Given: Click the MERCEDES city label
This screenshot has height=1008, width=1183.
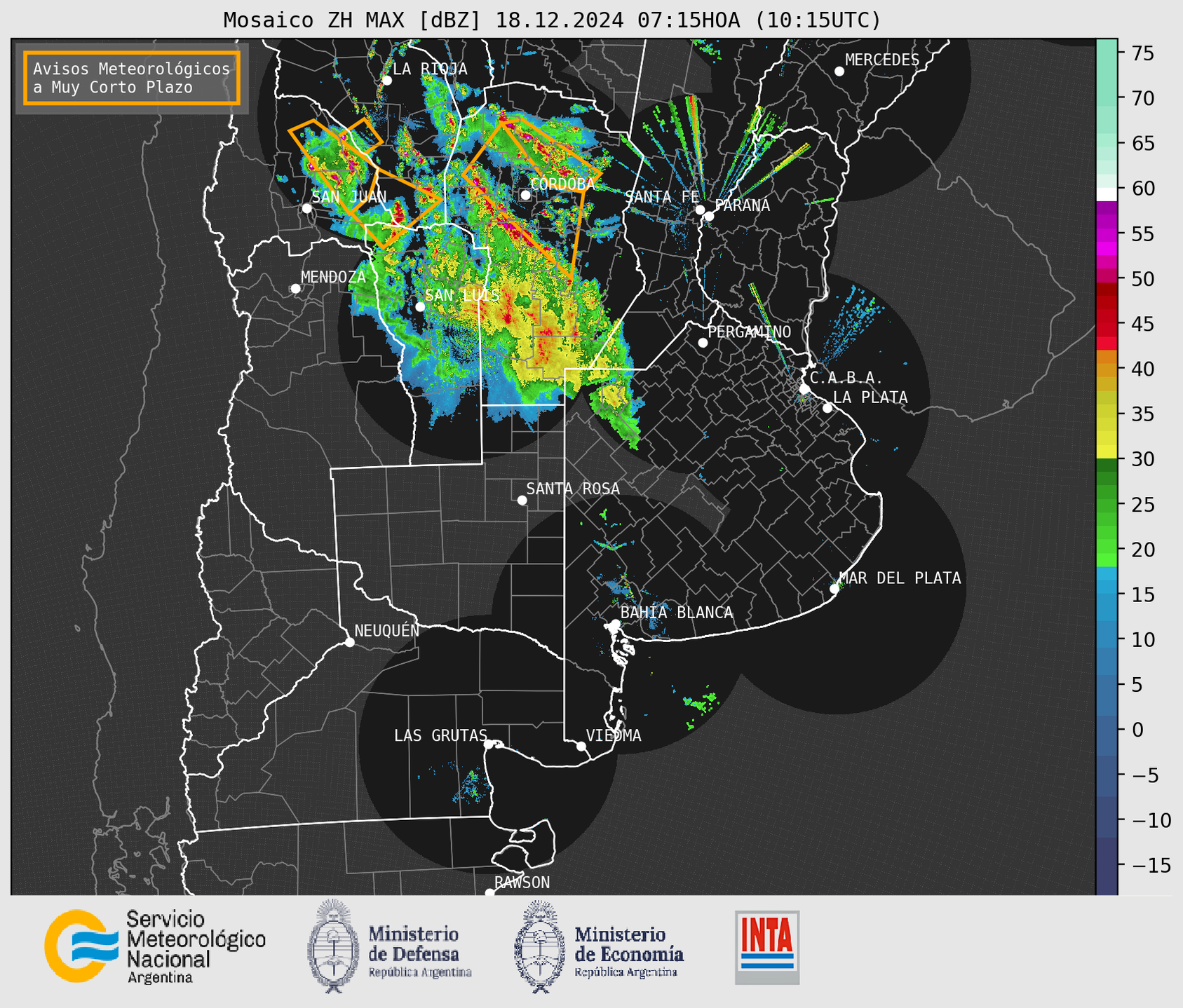Looking at the screenshot, I should (x=882, y=60).
